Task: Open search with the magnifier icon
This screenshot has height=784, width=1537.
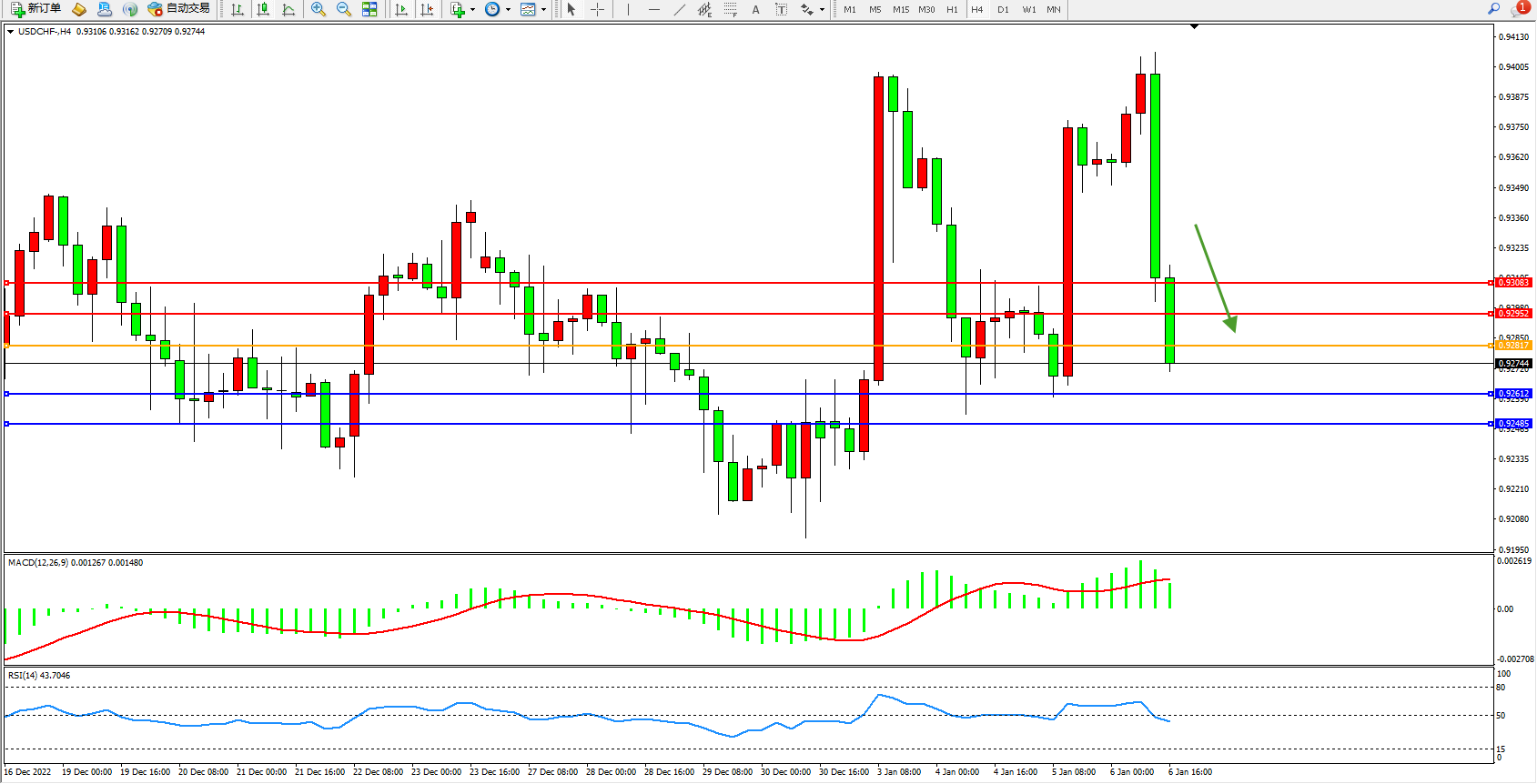Action: tap(1493, 9)
